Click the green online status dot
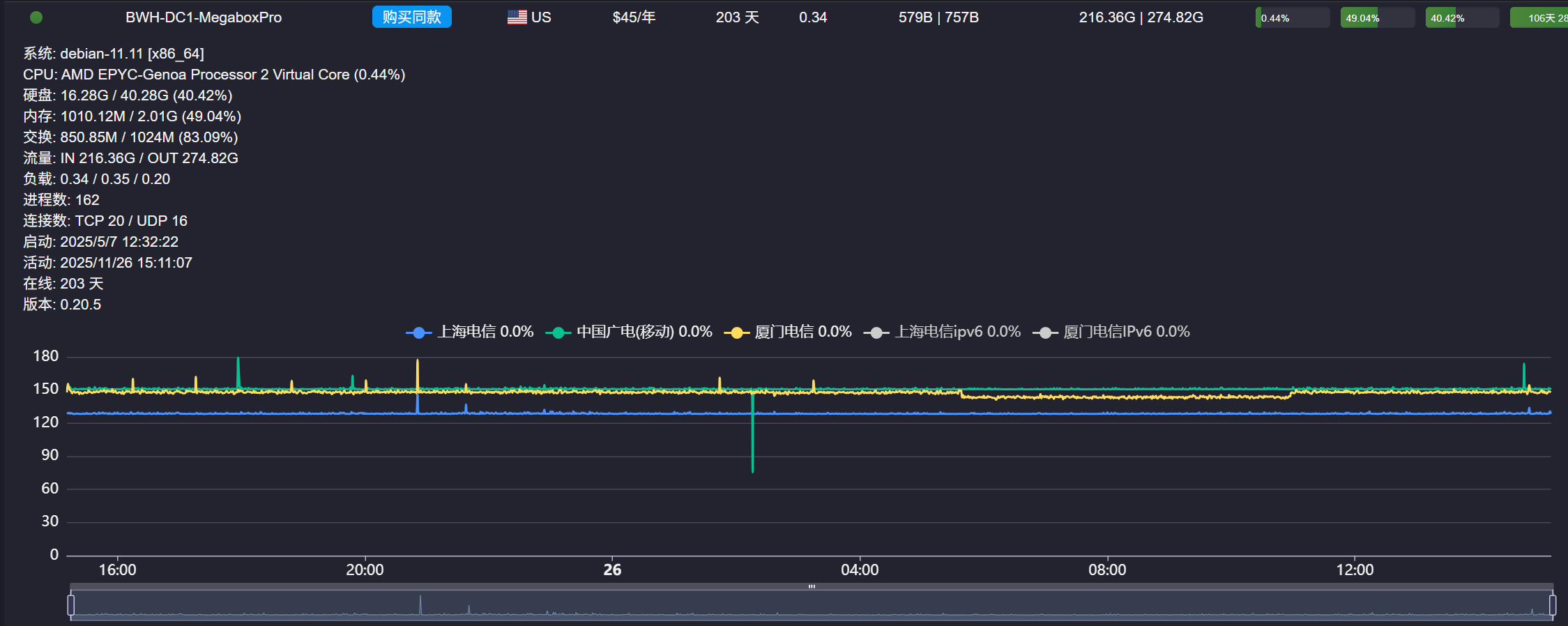1568x626 pixels. coord(36,17)
